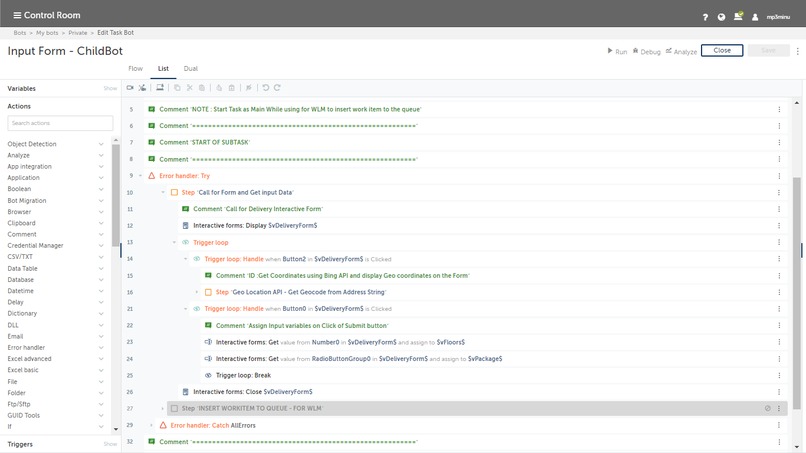This screenshot has width=806, height=453.
Task: Click the Error handler: Try warning triangle icon
Action: [152, 176]
